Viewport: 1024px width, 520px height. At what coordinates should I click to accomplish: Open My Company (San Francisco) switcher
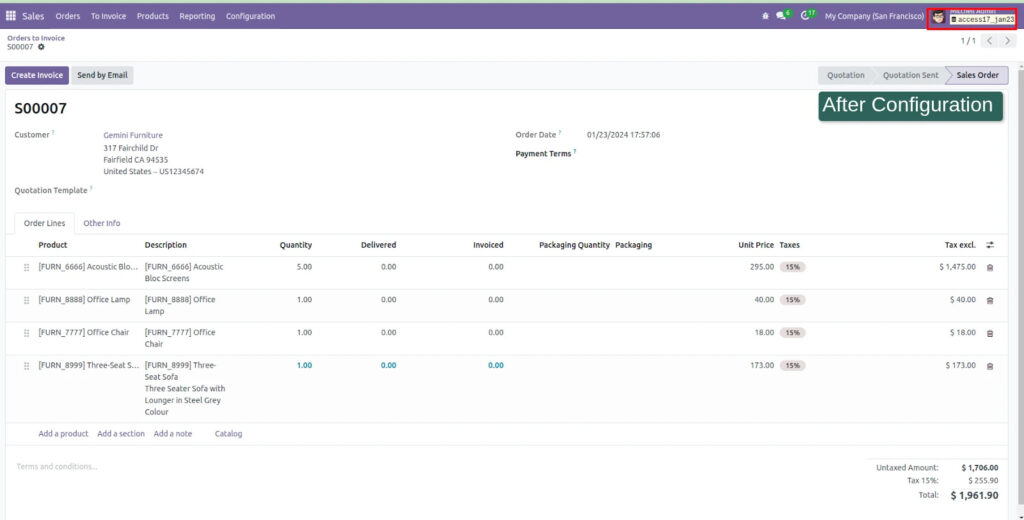coord(874,16)
